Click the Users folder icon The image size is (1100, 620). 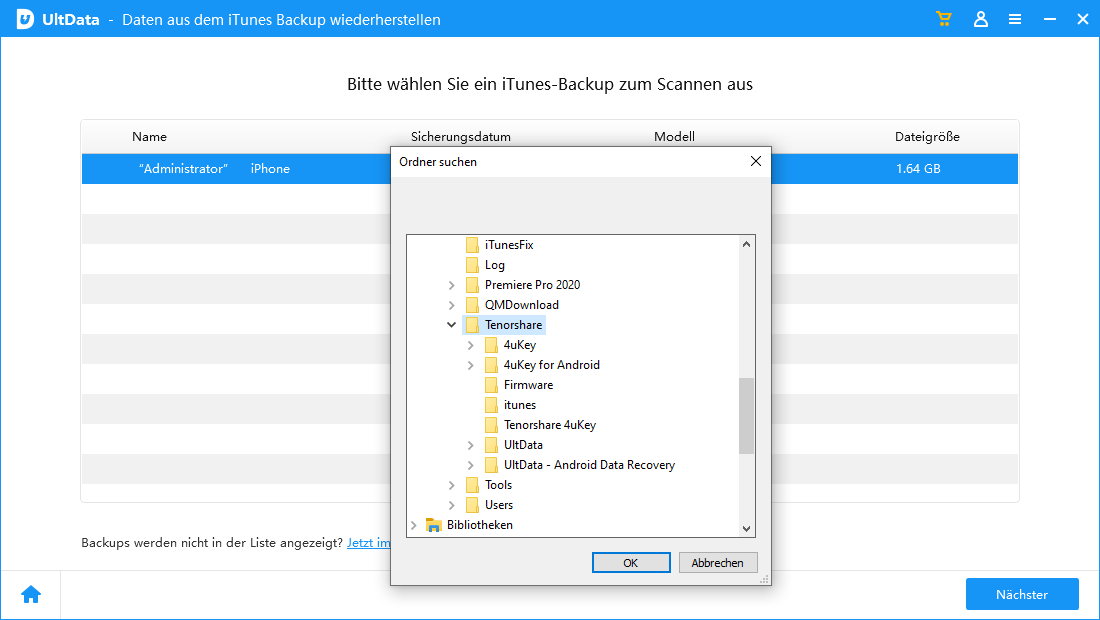472,505
